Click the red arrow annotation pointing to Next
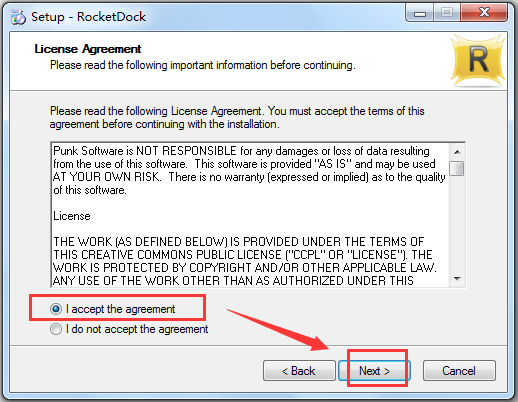This screenshot has height=402, width=518. pyautogui.click(x=279, y=330)
